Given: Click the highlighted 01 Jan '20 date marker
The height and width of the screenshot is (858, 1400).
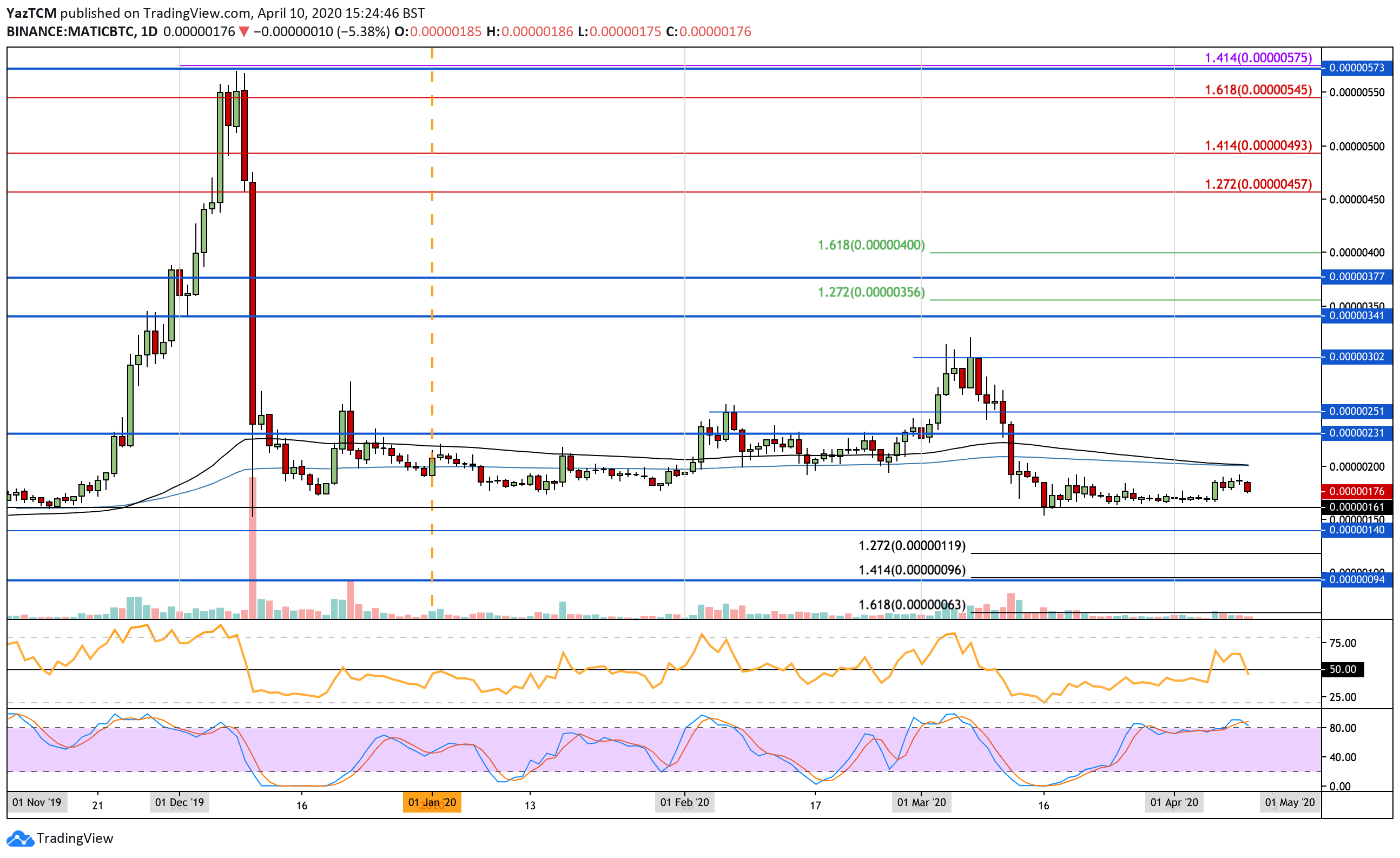Looking at the screenshot, I should pyautogui.click(x=432, y=803).
